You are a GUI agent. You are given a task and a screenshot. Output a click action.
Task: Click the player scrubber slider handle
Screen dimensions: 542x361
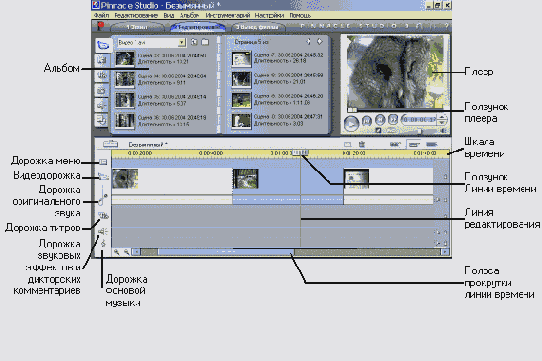pyautogui.click(x=352, y=110)
